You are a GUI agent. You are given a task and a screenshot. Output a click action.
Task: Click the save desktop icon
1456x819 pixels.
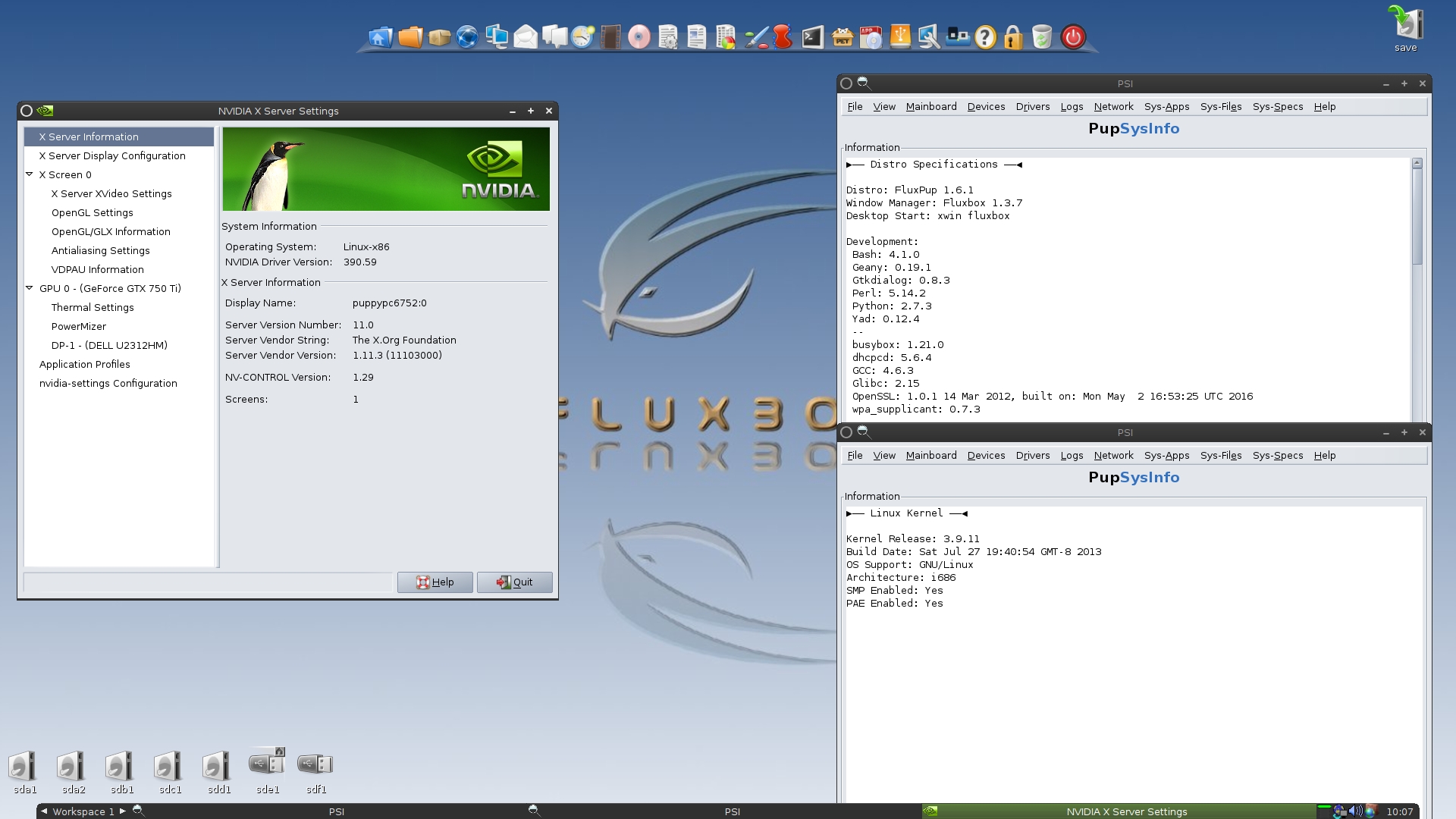click(x=1405, y=28)
